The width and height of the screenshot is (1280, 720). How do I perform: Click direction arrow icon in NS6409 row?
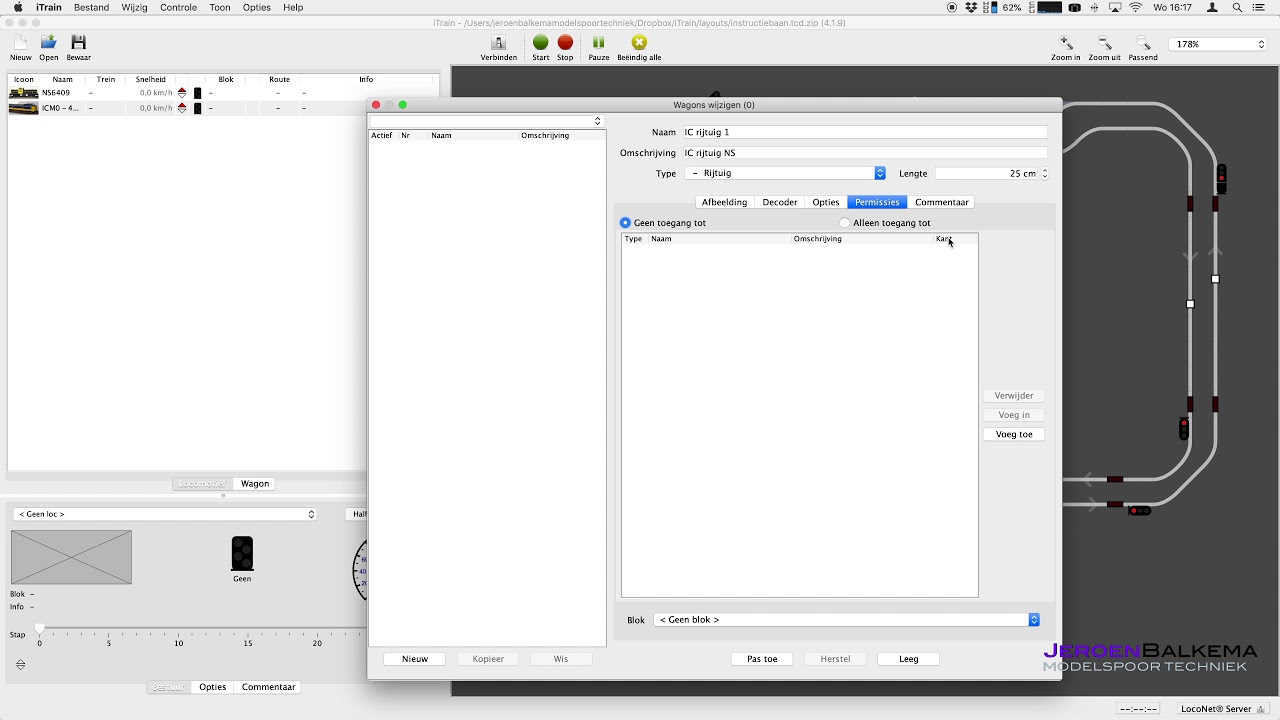tap(182, 93)
